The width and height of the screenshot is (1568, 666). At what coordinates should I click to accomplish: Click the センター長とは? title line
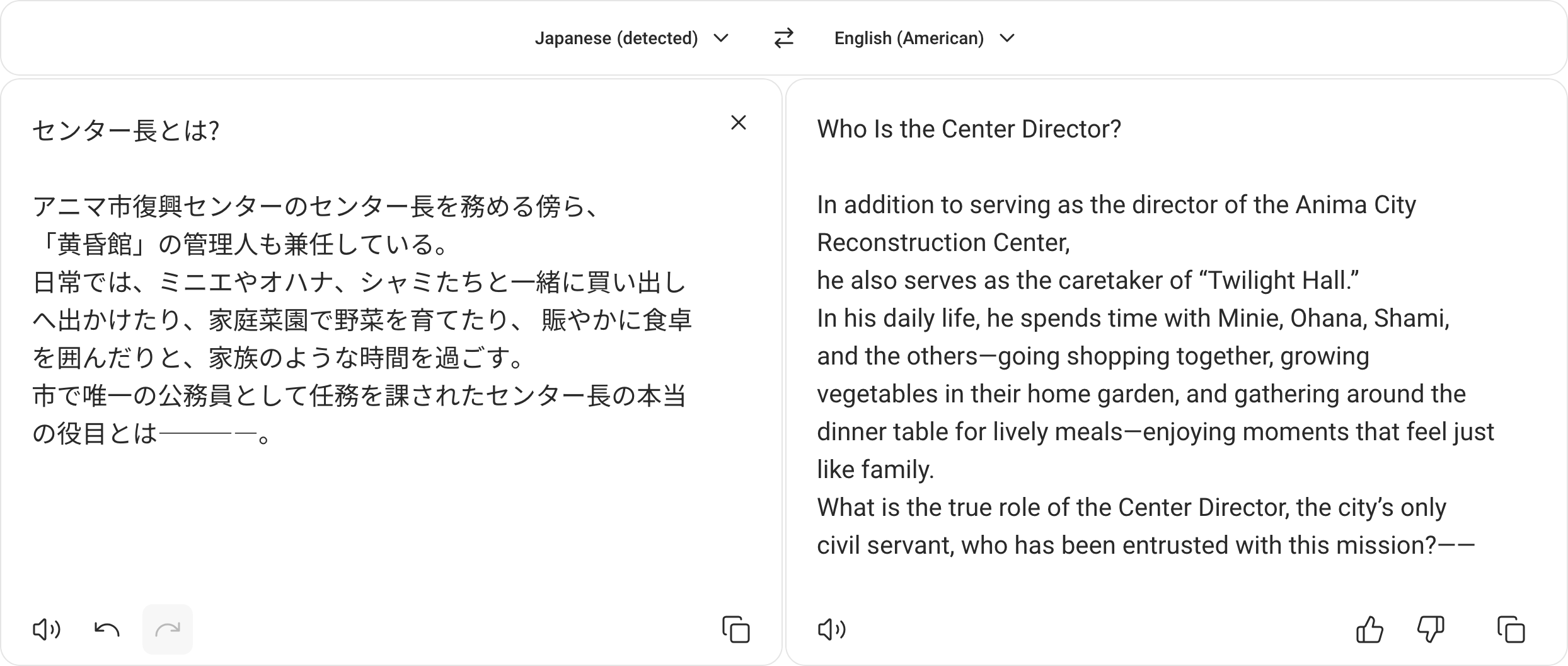pos(126,131)
